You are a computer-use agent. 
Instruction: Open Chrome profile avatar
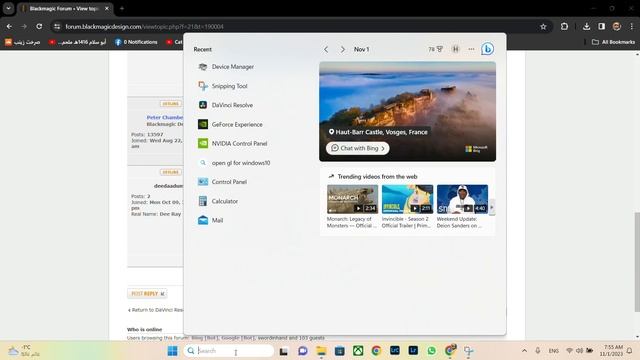click(617, 27)
